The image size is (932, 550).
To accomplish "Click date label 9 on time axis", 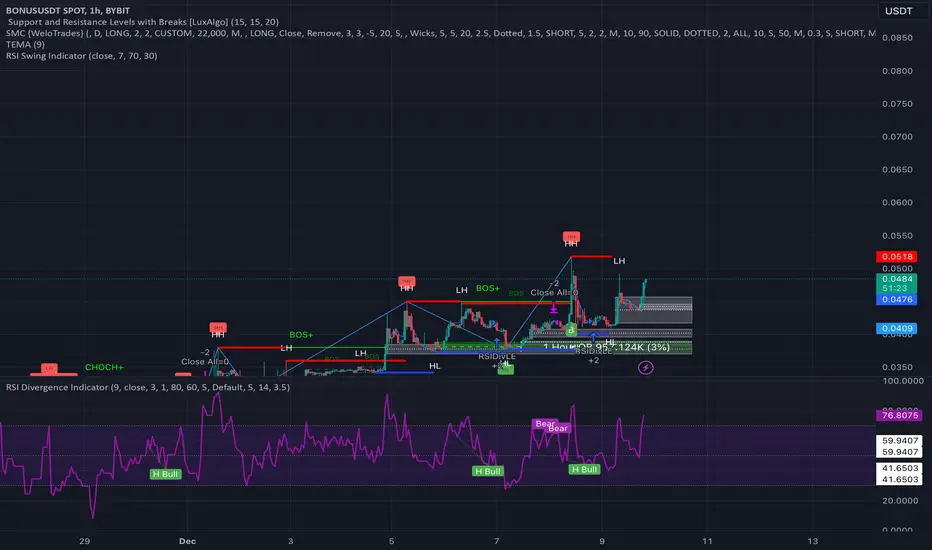I will pos(602,541).
